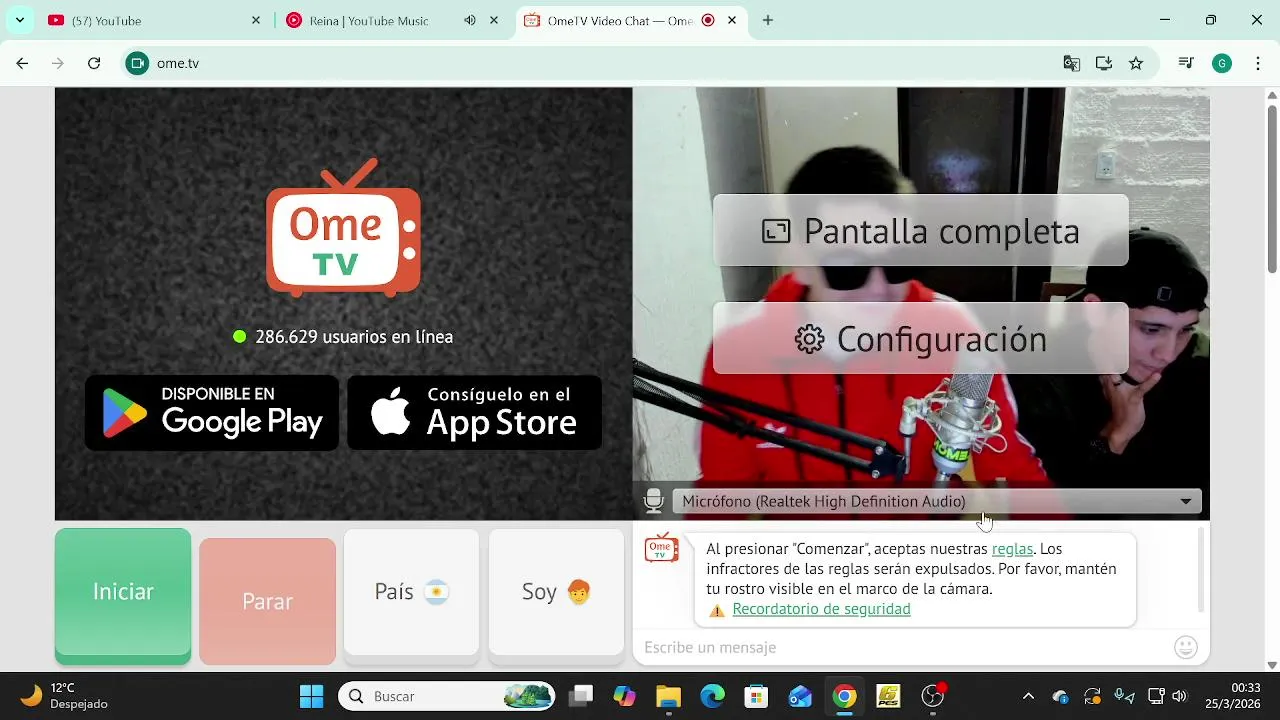
Task: Start chatting with Iniciar button
Action: [x=123, y=595]
